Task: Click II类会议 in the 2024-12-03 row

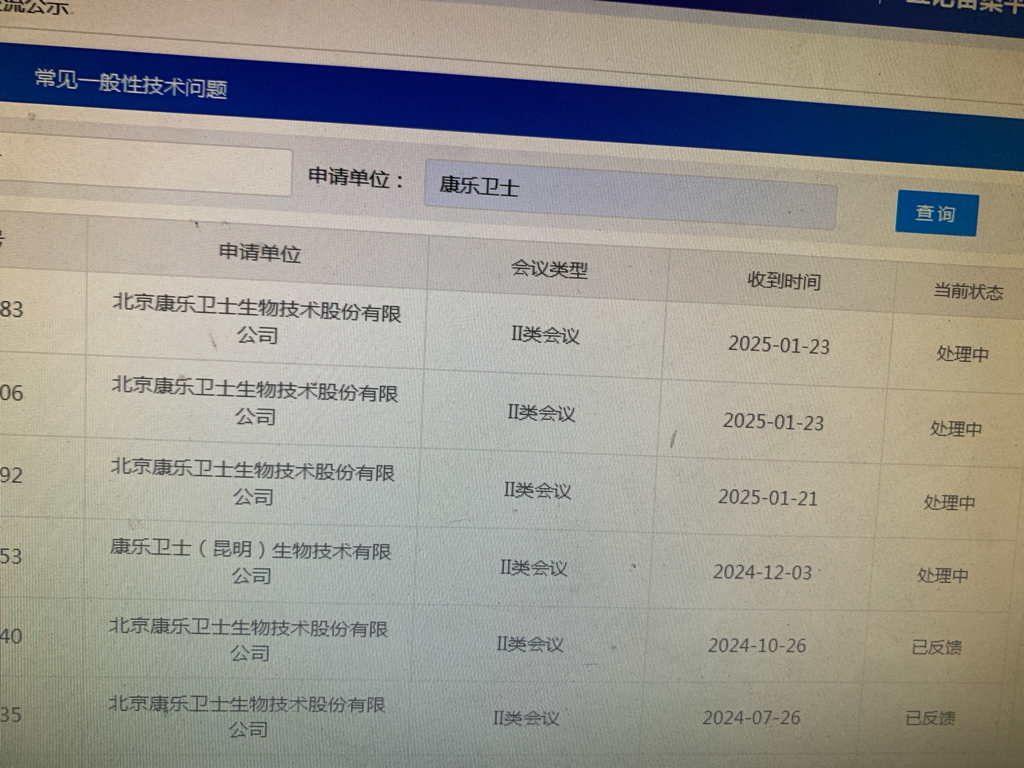Action: coord(534,568)
